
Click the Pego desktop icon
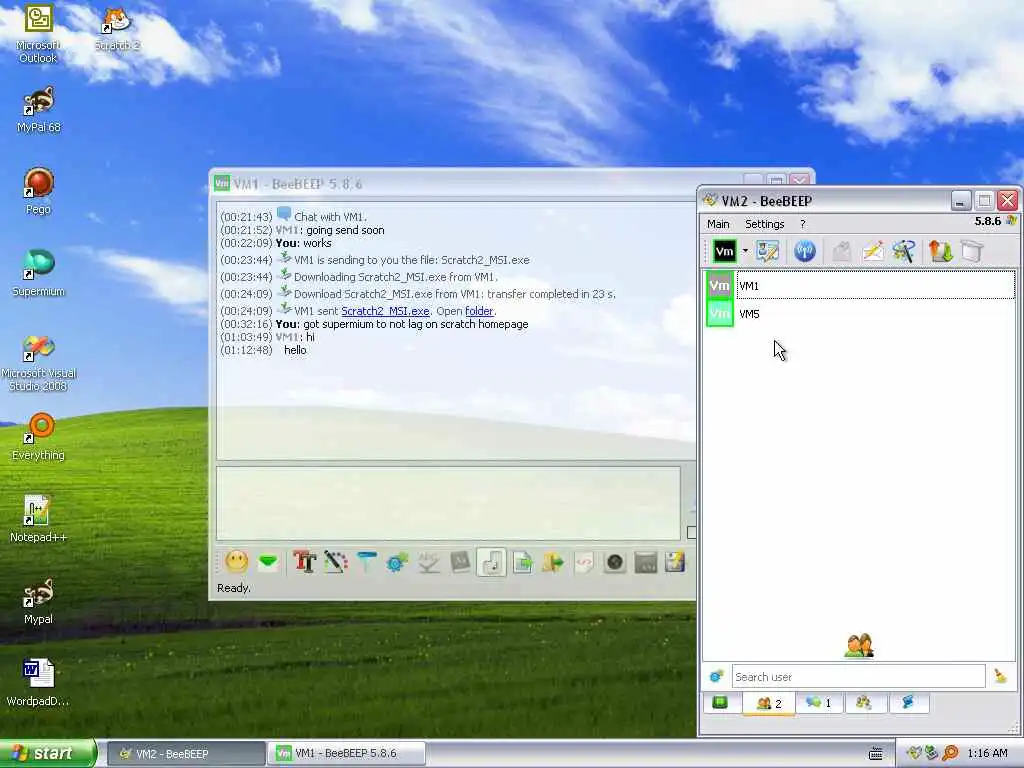click(x=38, y=191)
